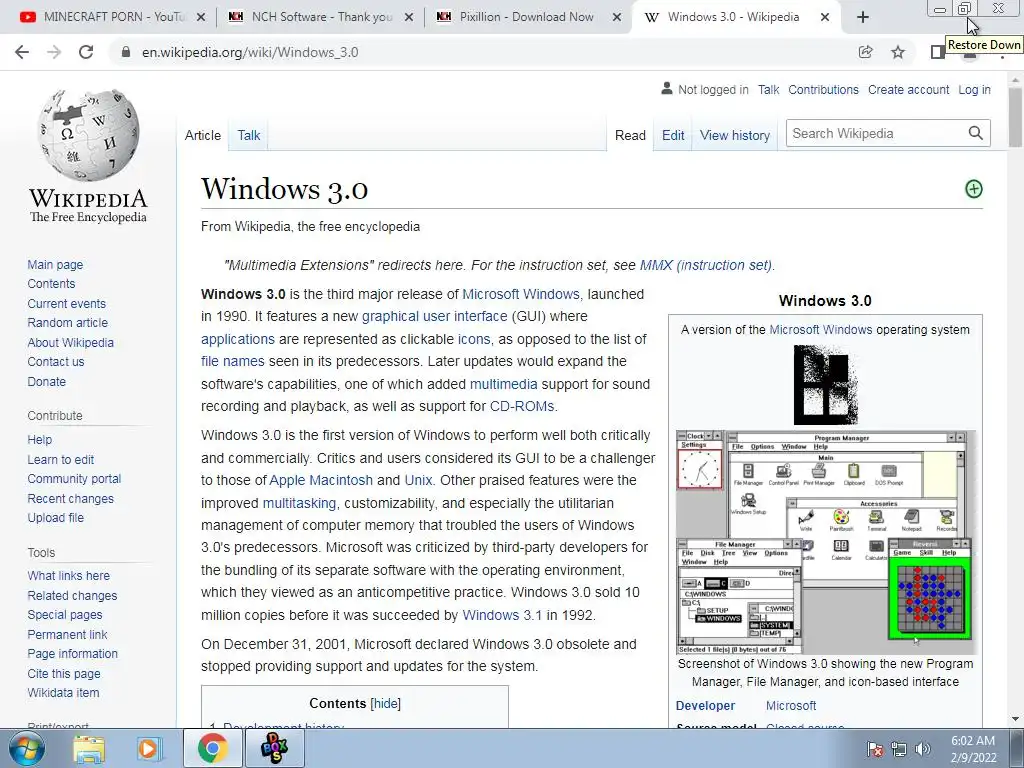
Task: Share this page using the share icon
Action: pyautogui.click(x=865, y=52)
